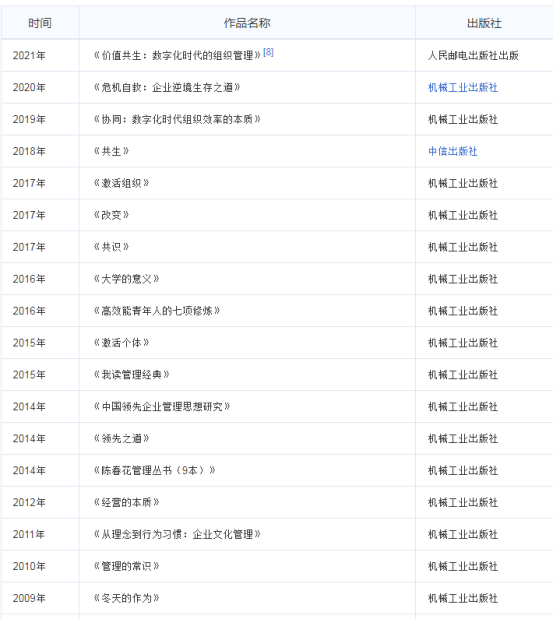554x620 pixels.
Task: Click the 作品名称 column header
Action: pos(247,23)
